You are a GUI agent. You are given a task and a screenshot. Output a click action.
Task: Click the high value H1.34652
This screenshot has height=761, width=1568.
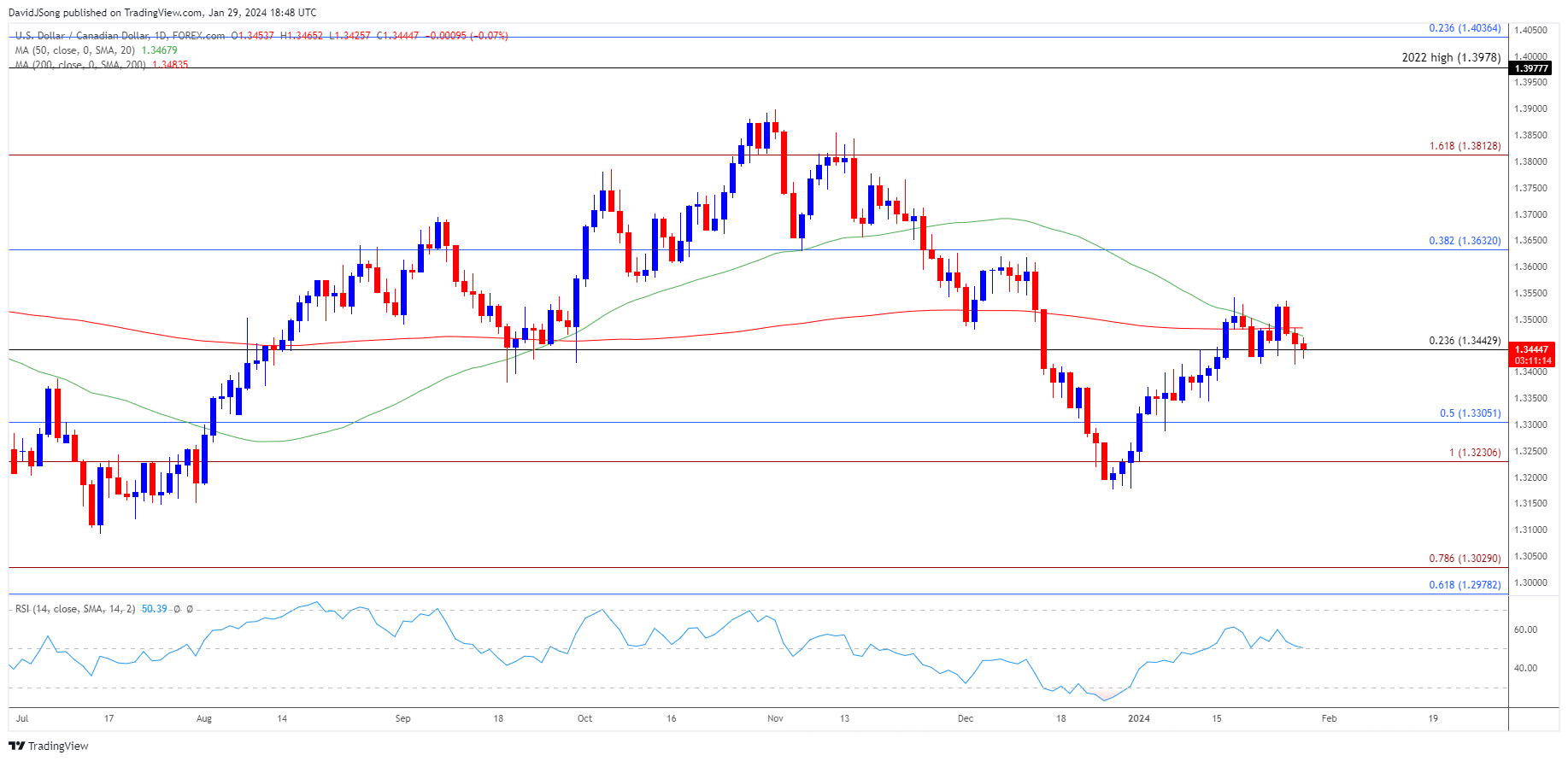(302, 36)
